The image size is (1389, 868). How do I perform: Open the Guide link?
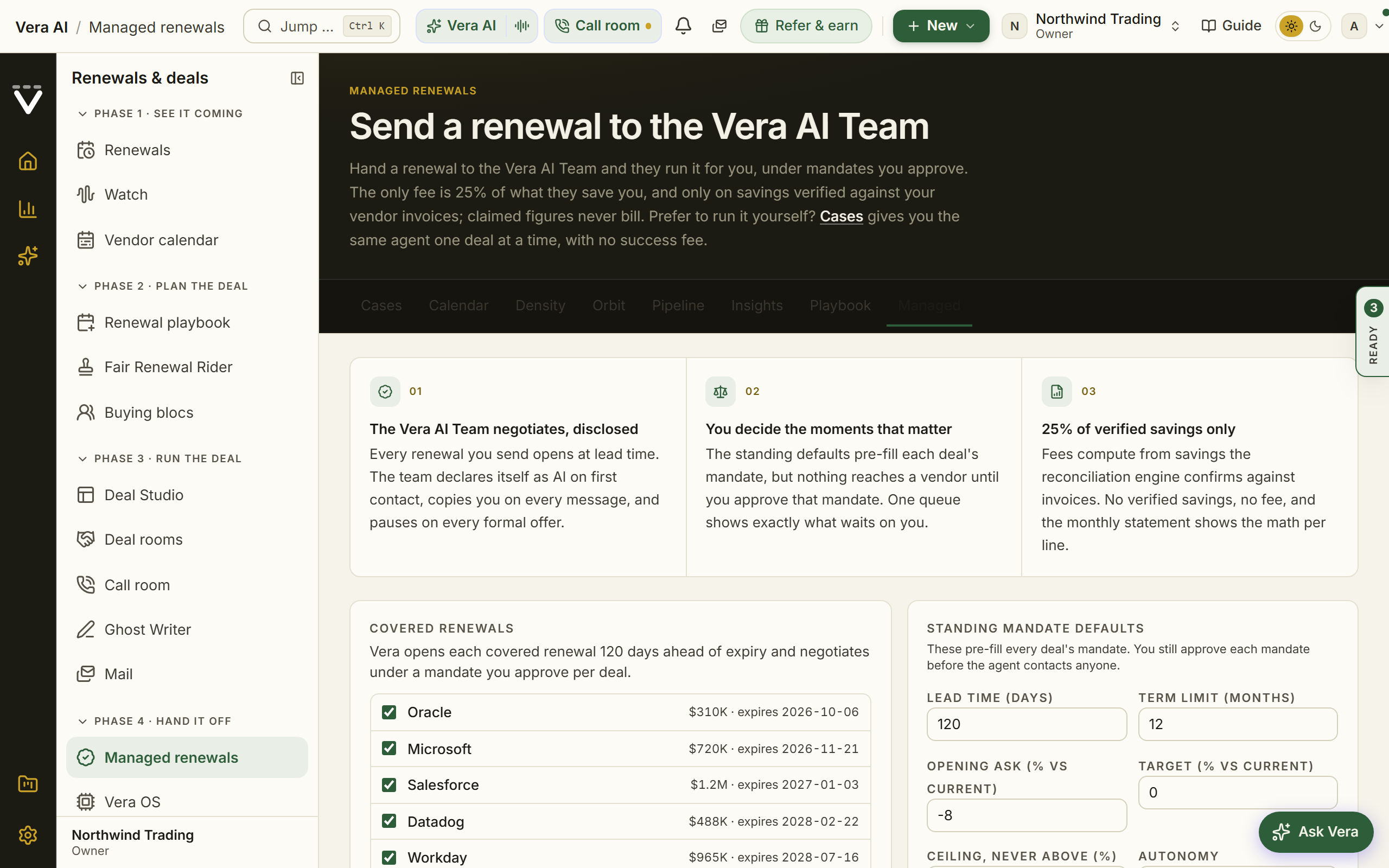click(x=1231, y=26)
